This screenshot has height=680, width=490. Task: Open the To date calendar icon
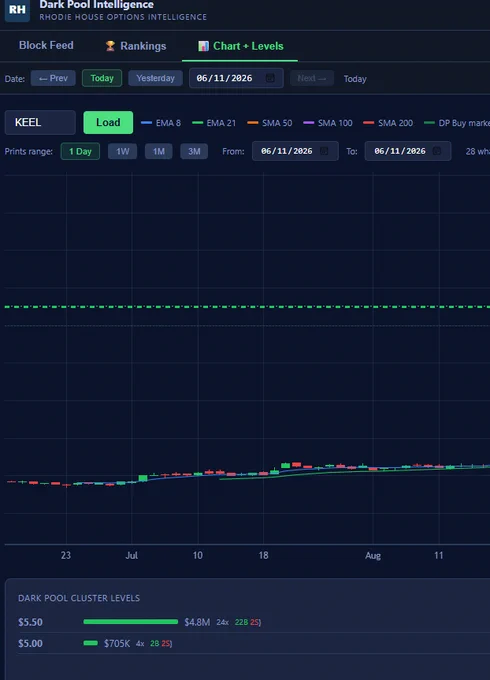click(x=437, y=151)
